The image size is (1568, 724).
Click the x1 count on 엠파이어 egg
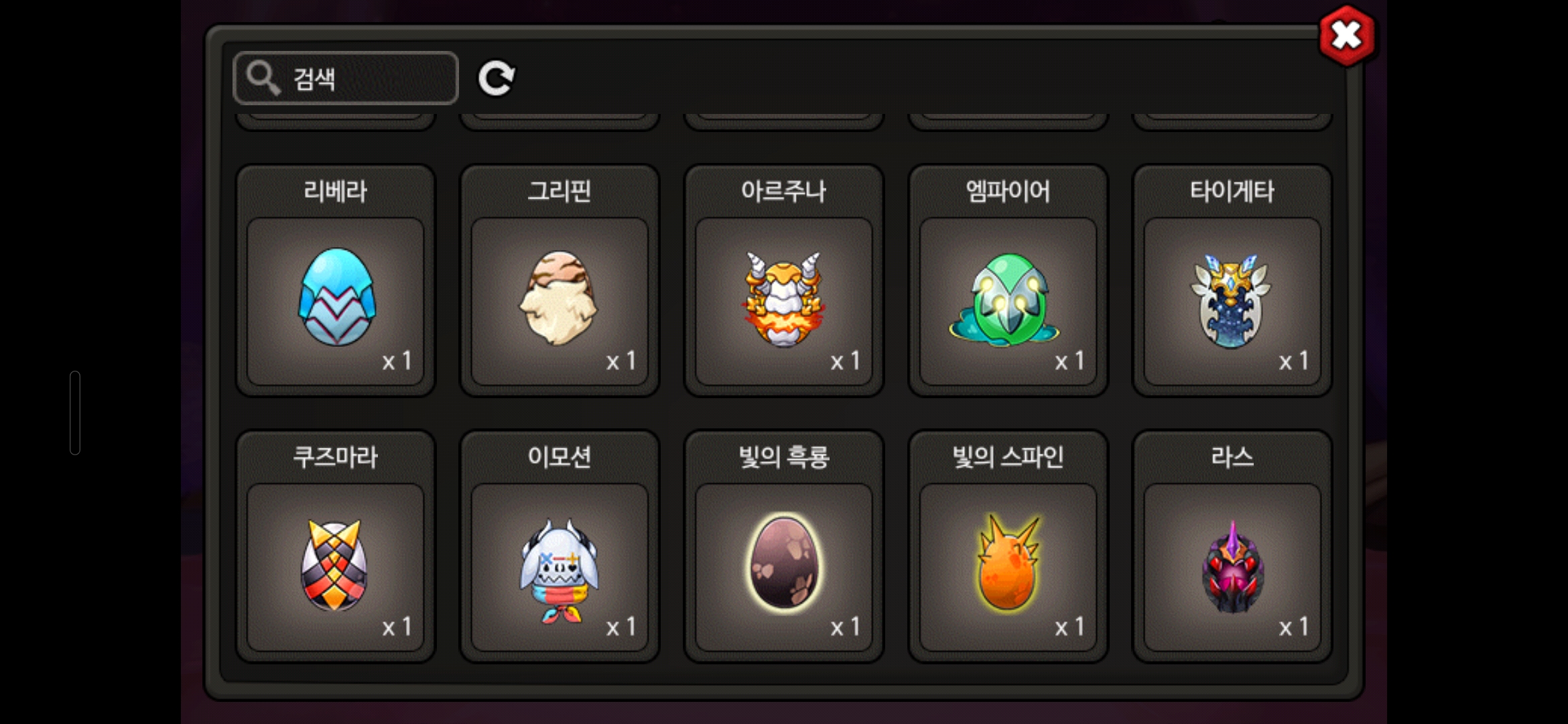(x=1070, y=361)
